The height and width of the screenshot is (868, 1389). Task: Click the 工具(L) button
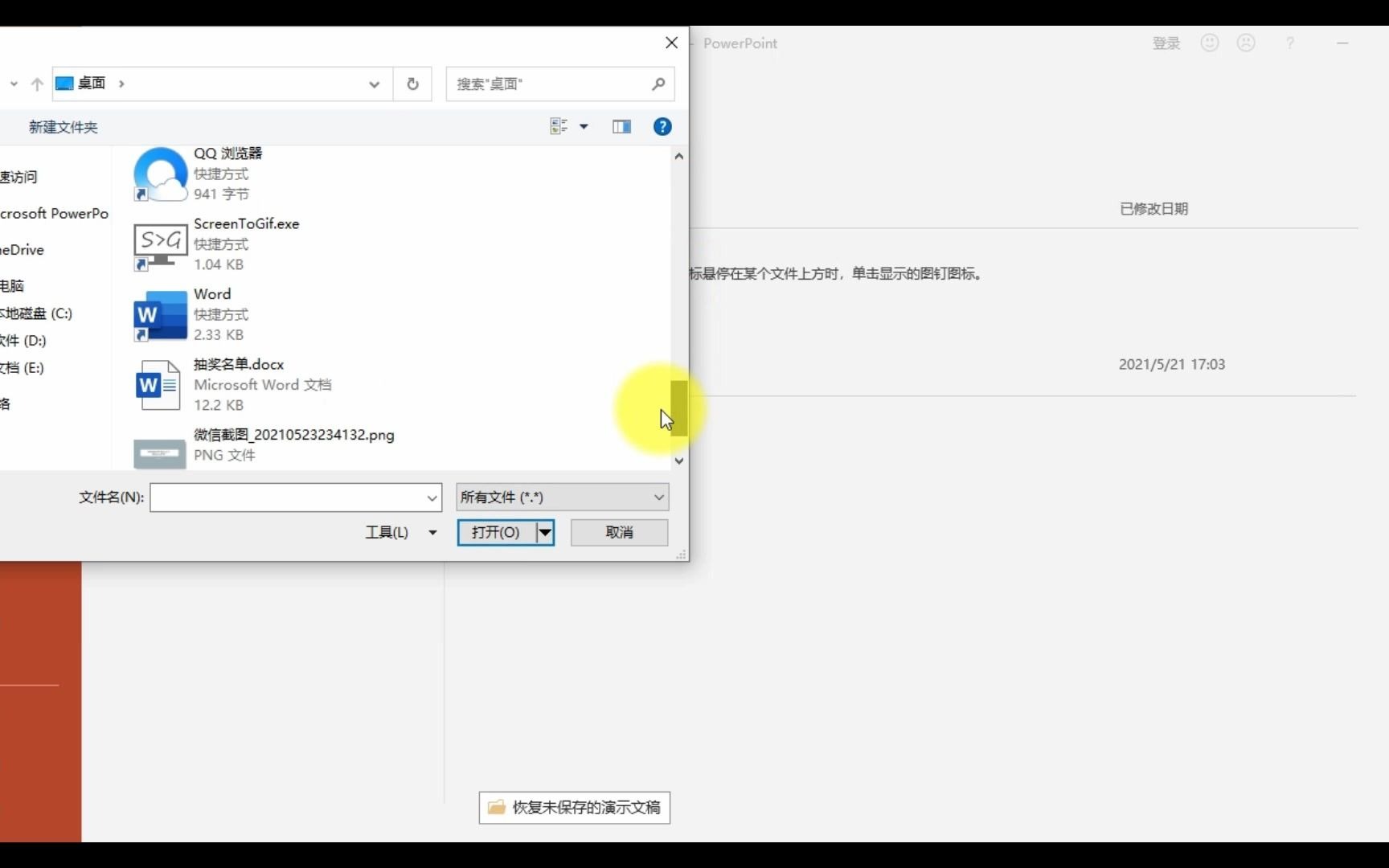click(387, 532)
